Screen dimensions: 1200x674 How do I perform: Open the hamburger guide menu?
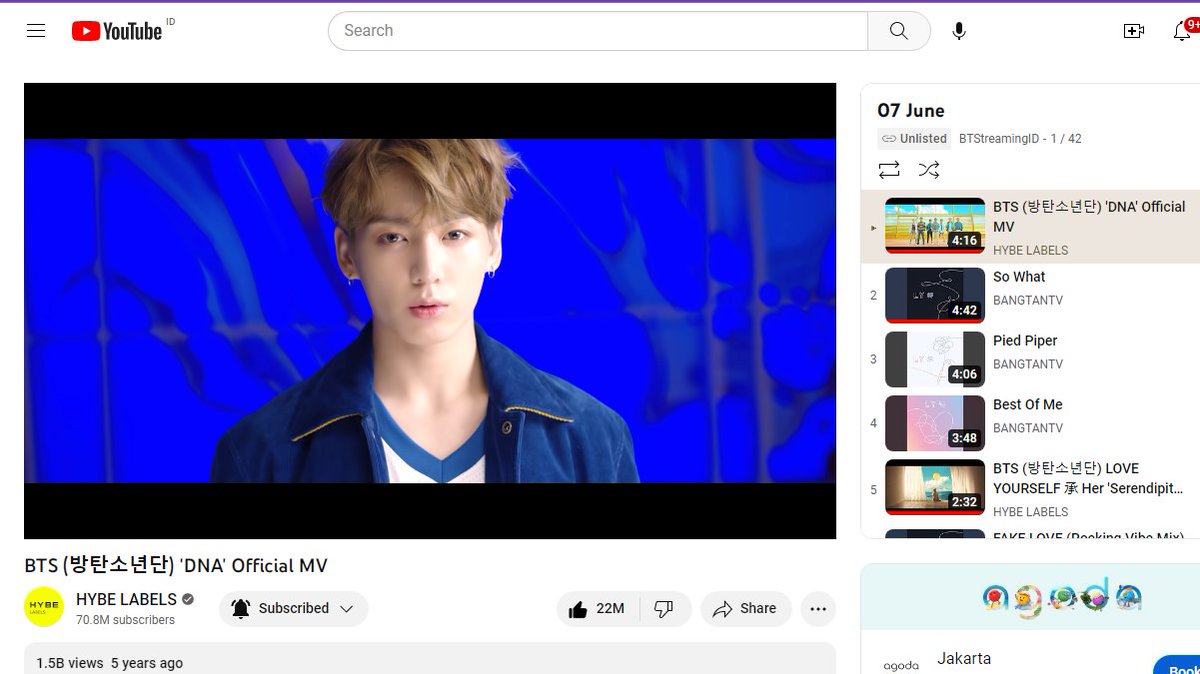click(x=36, y=31)
